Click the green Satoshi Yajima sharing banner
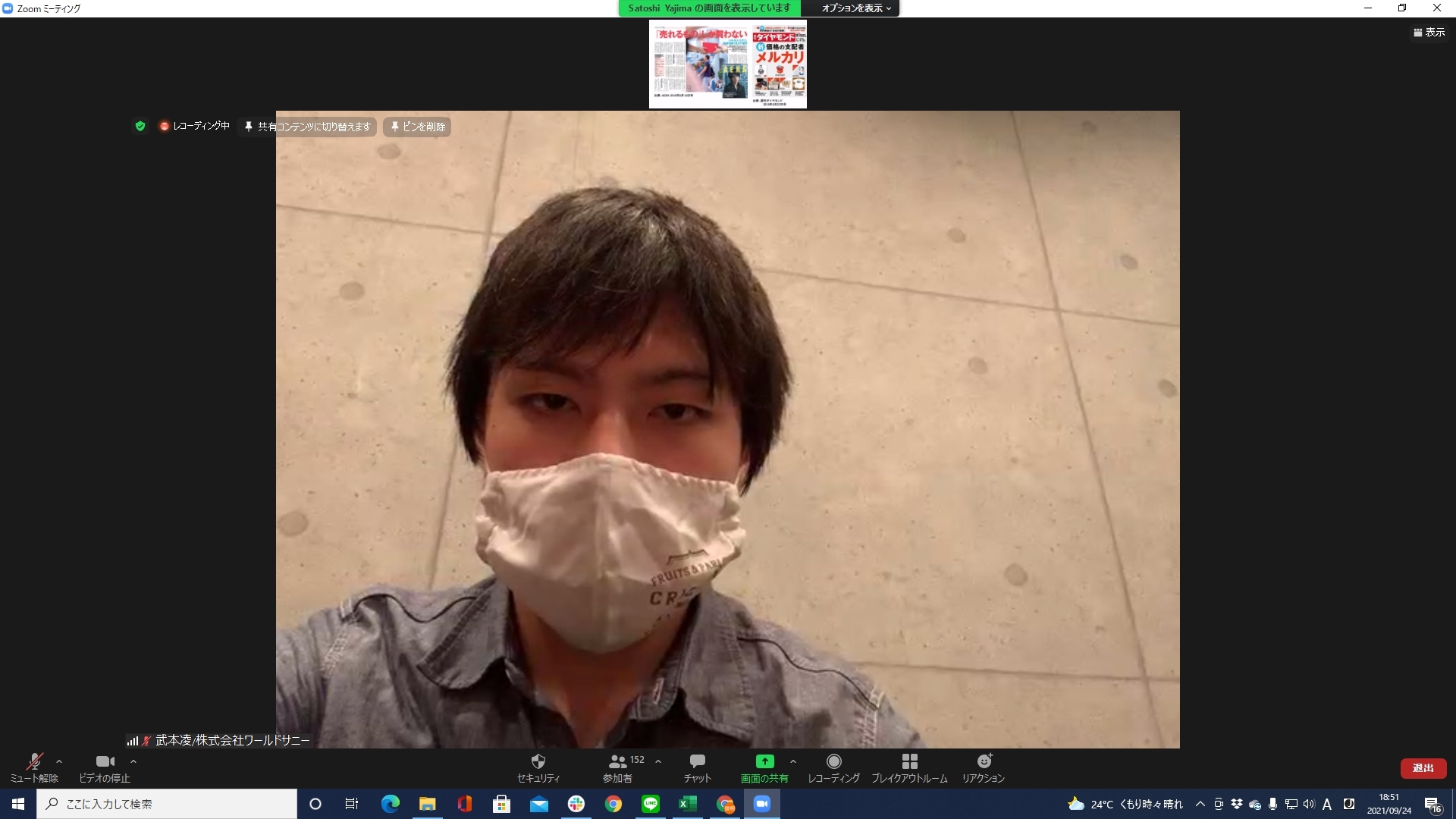This screenshot has height=819, width=1456. pos(709,8)
